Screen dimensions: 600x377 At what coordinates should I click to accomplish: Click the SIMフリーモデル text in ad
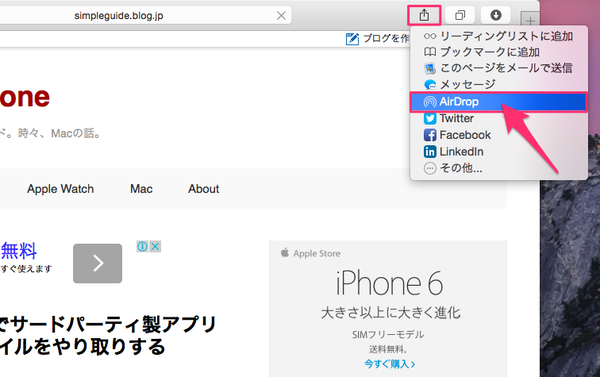click(388, 335)
